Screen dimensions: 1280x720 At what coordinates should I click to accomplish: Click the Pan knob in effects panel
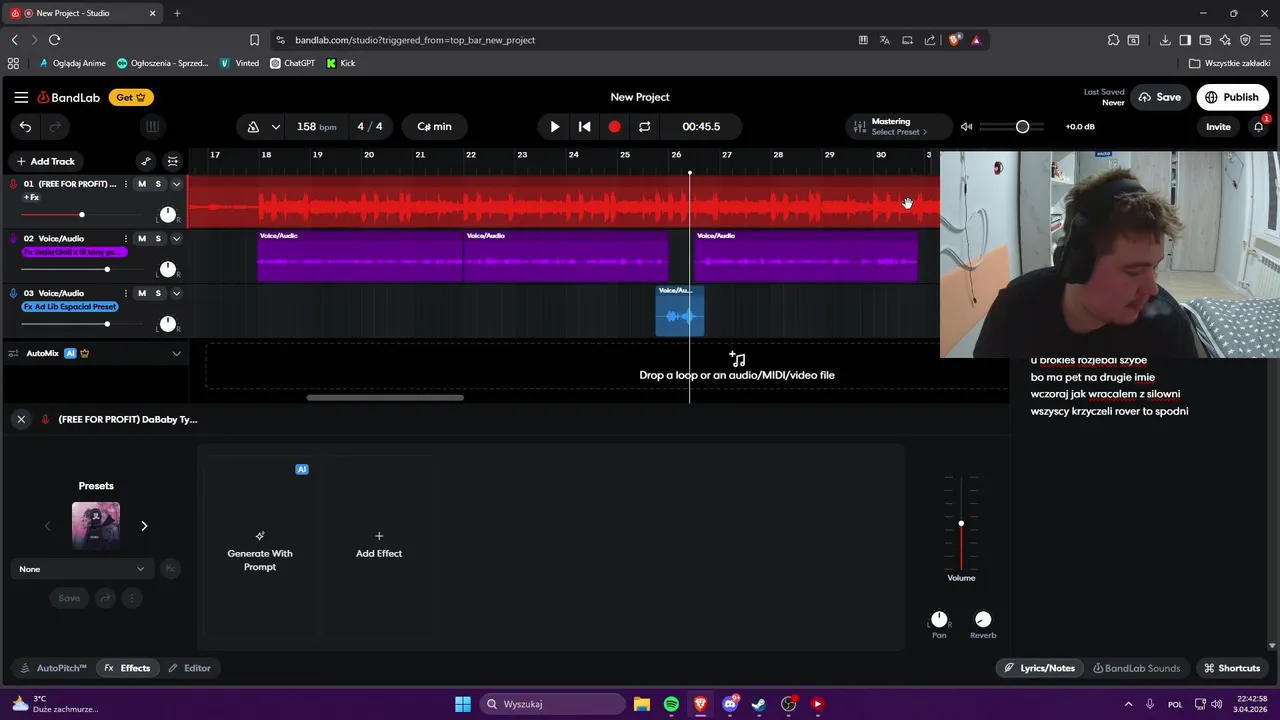click(939, 620)
